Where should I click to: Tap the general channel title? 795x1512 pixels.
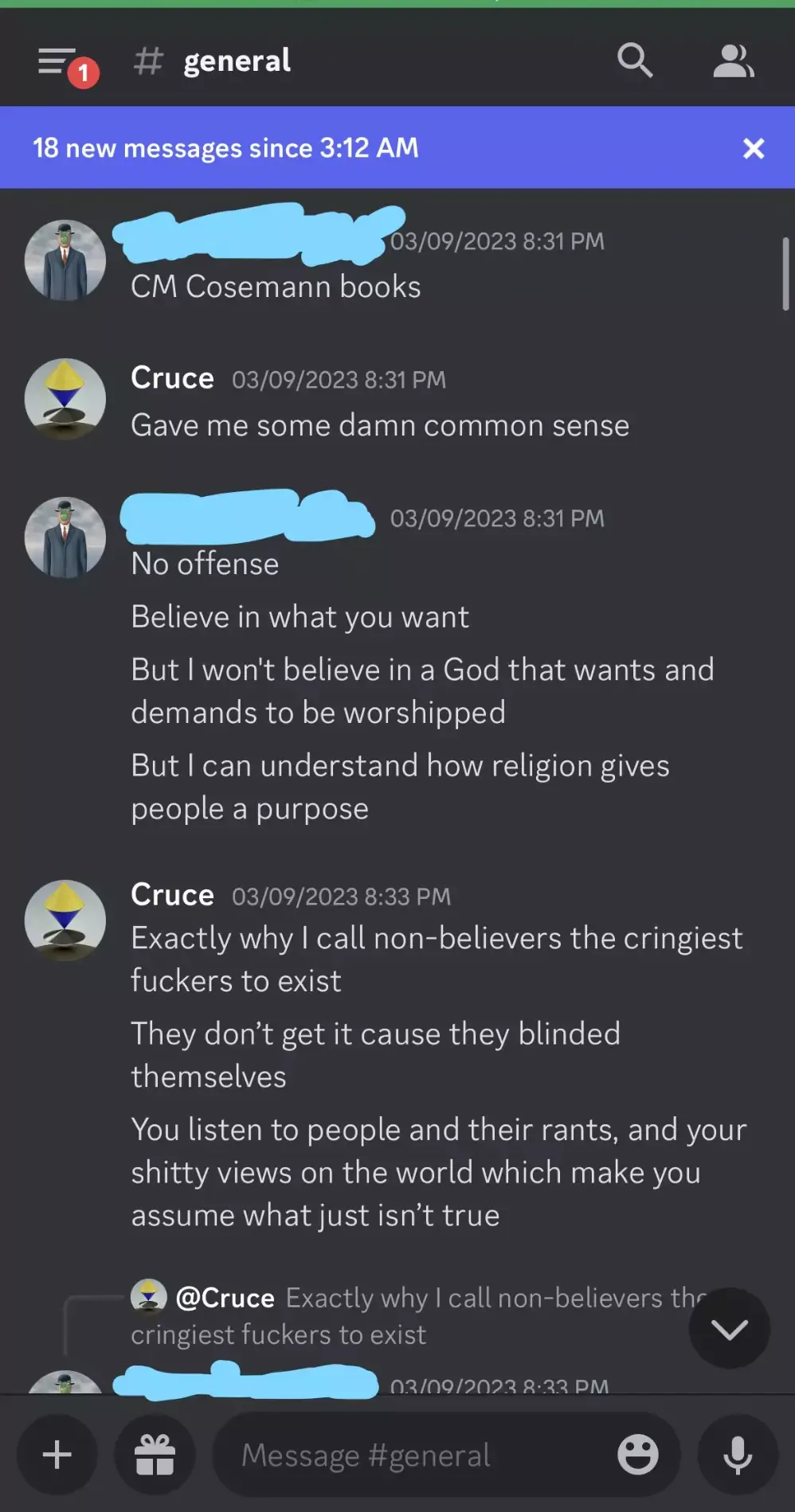click(x=237, y=61)
